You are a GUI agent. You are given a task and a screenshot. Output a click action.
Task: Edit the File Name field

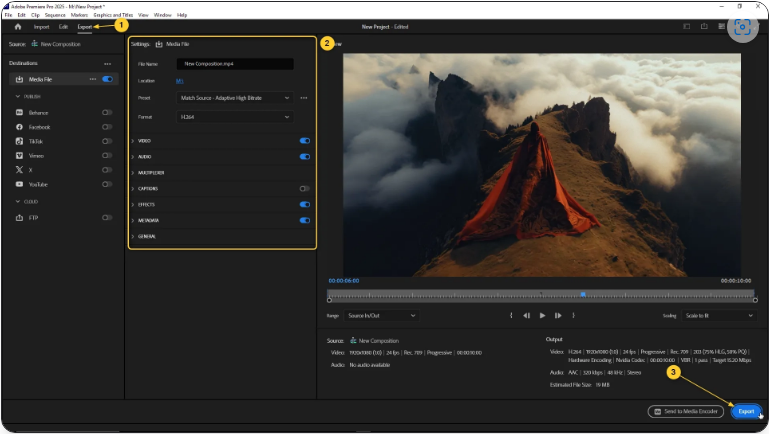(235, 64)
